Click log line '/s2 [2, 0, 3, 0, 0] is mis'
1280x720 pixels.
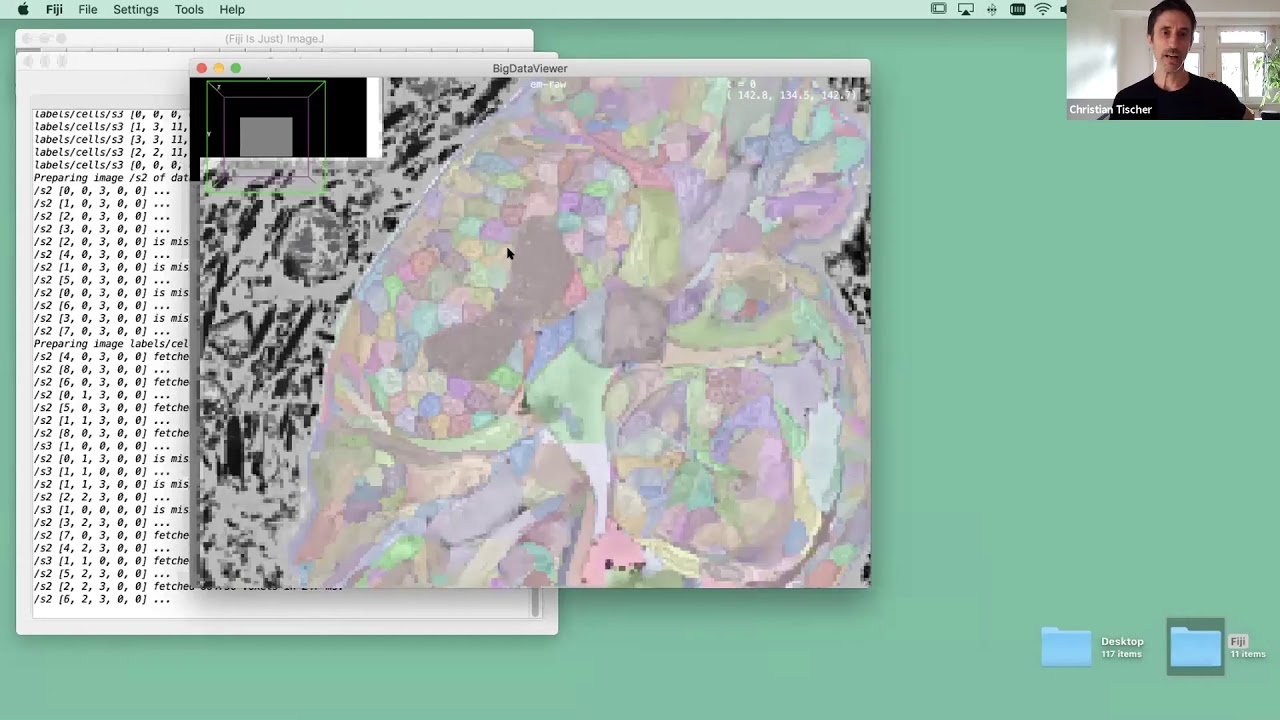click(x=110, y=242)
